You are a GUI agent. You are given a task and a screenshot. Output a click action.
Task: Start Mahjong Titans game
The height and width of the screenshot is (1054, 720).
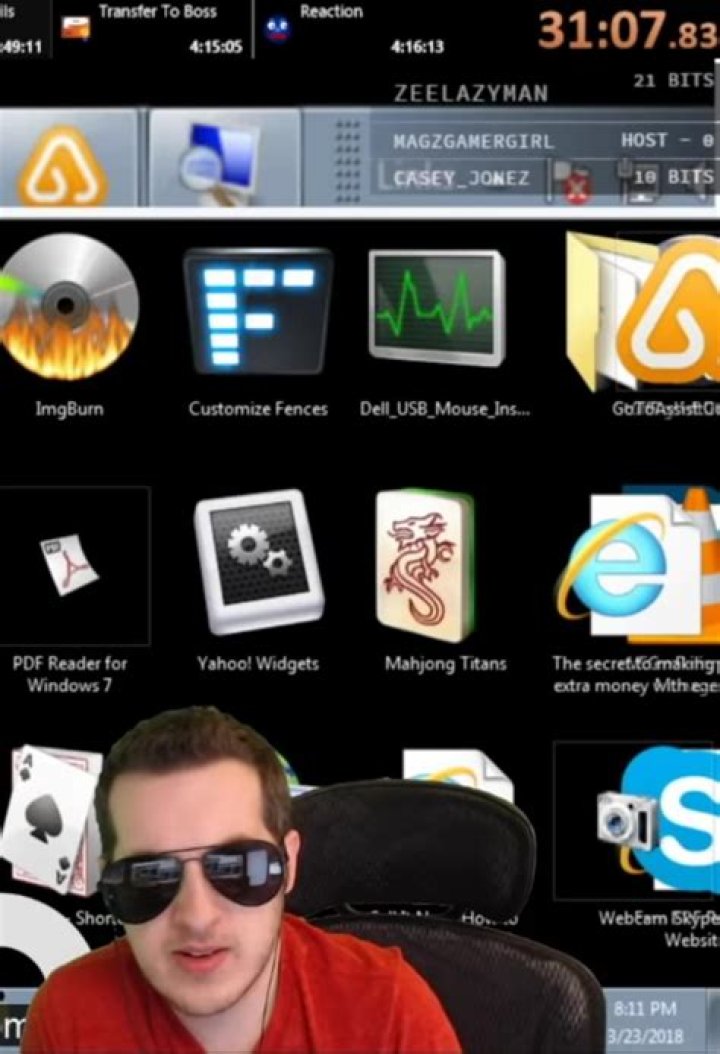(425, 566)
